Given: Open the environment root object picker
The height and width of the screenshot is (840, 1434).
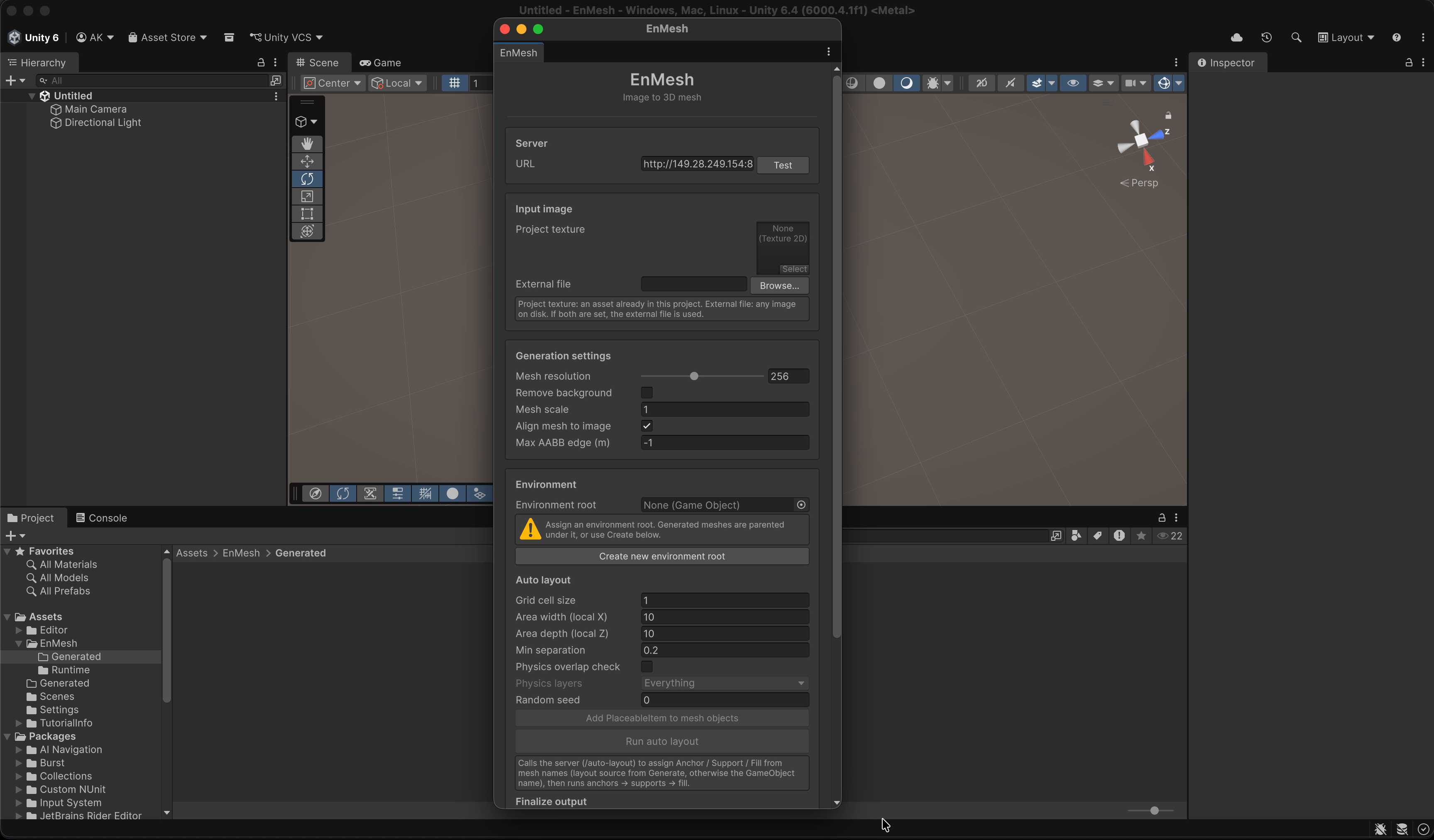Looking at the screenshot, I should pos(800,505).
